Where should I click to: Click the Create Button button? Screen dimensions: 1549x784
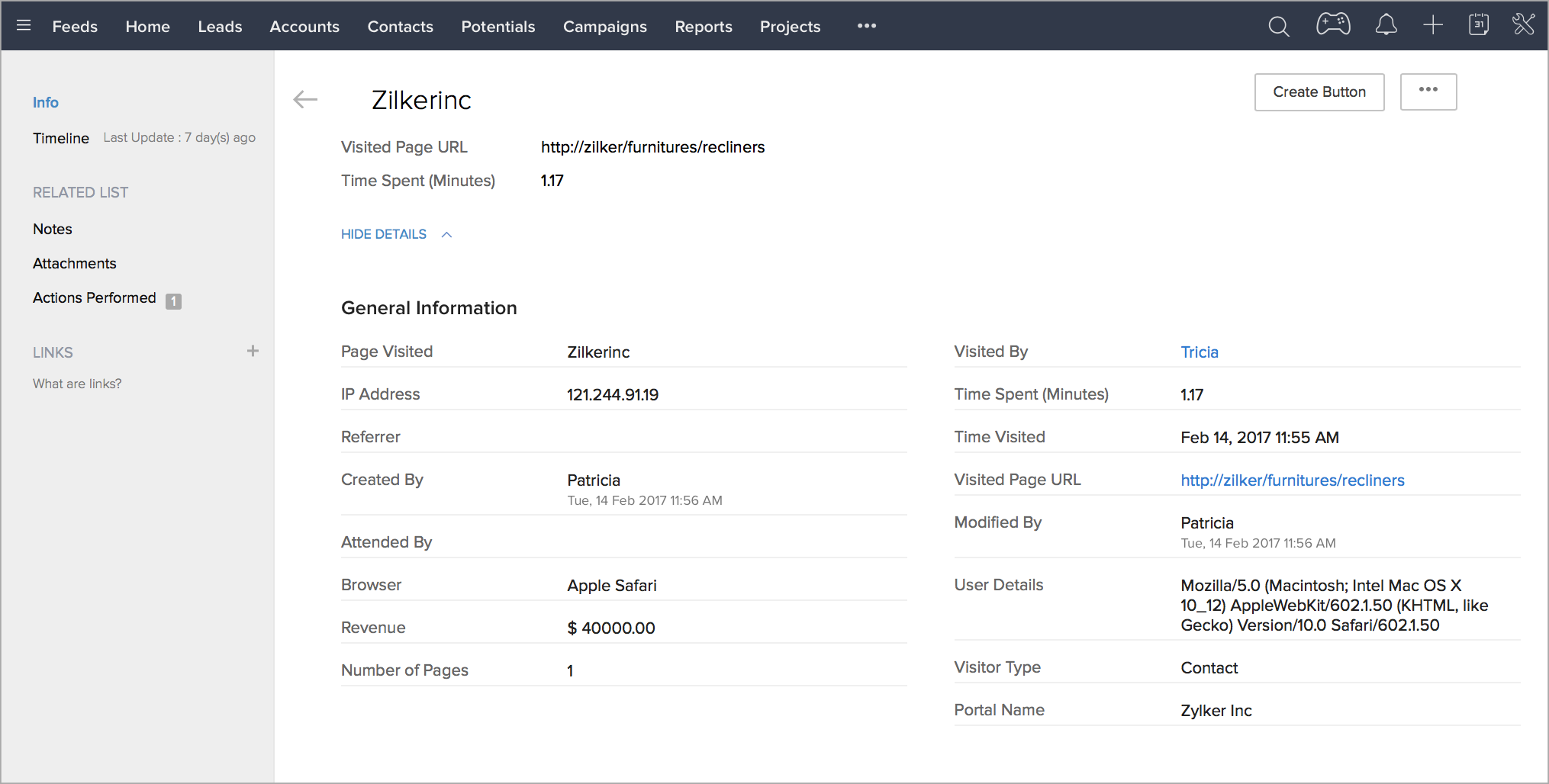(1319, 92)
